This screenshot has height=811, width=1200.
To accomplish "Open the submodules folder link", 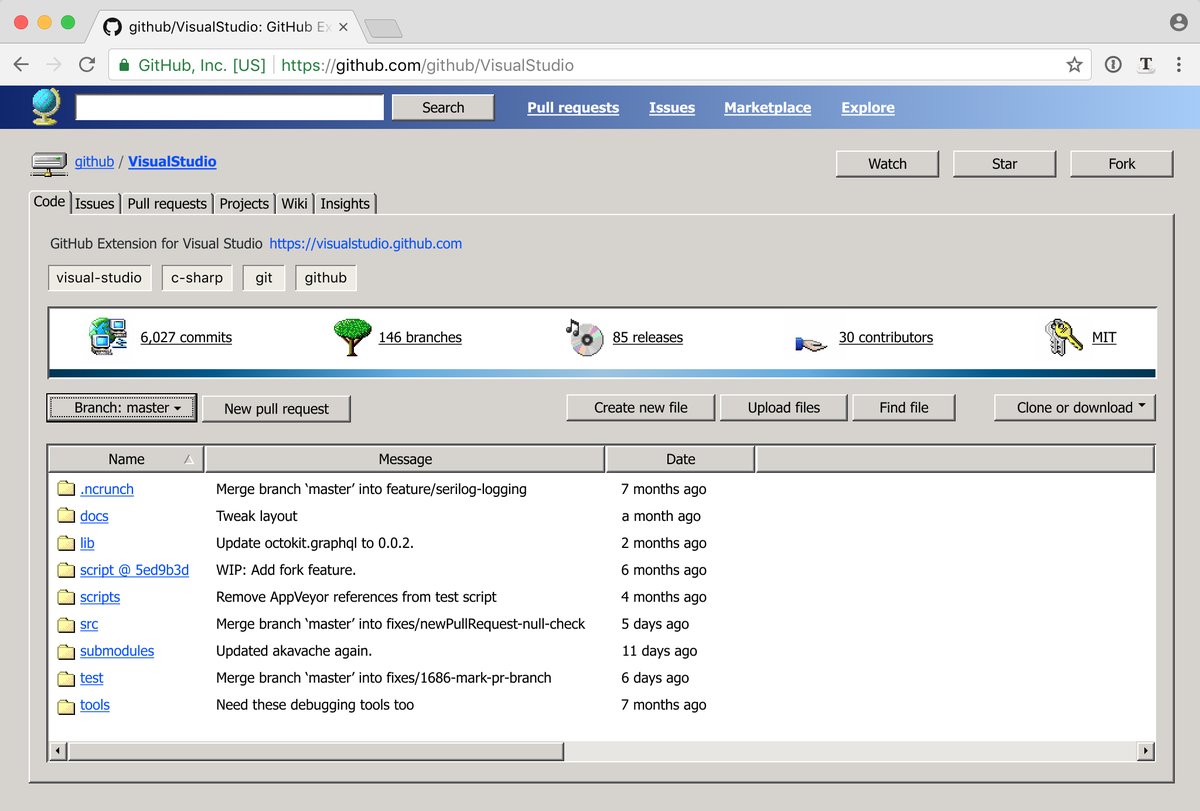I will (117, 651).
